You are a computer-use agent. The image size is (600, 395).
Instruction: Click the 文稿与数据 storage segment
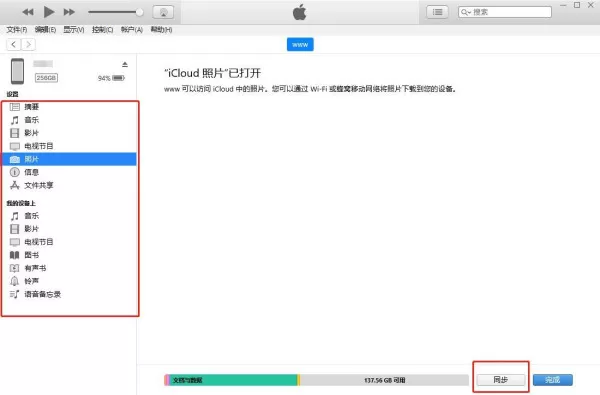pyautogui.click(x=233, y=380)
